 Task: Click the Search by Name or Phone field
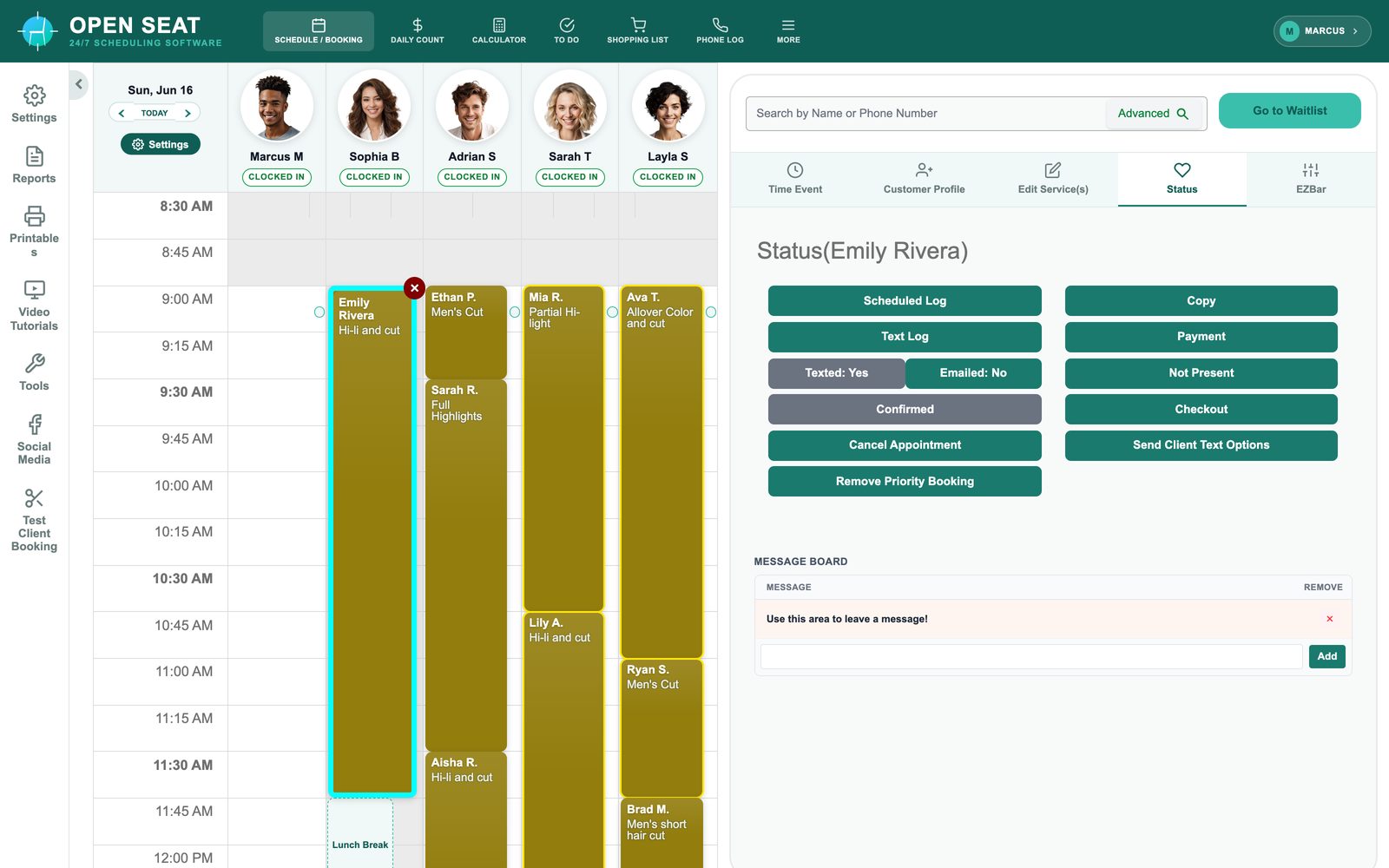[925, 114]
